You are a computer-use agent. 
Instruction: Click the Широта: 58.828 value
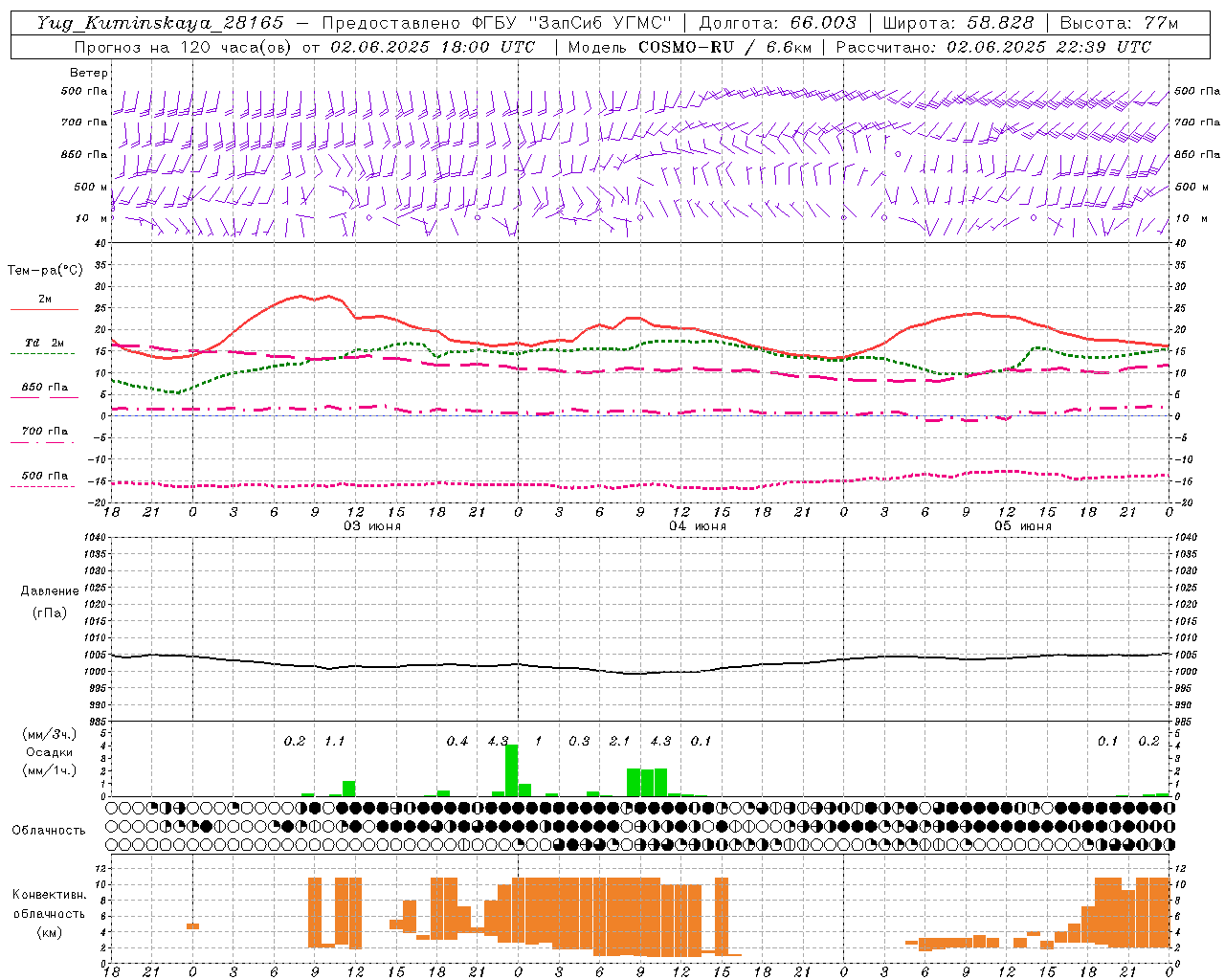coord(958,23)
